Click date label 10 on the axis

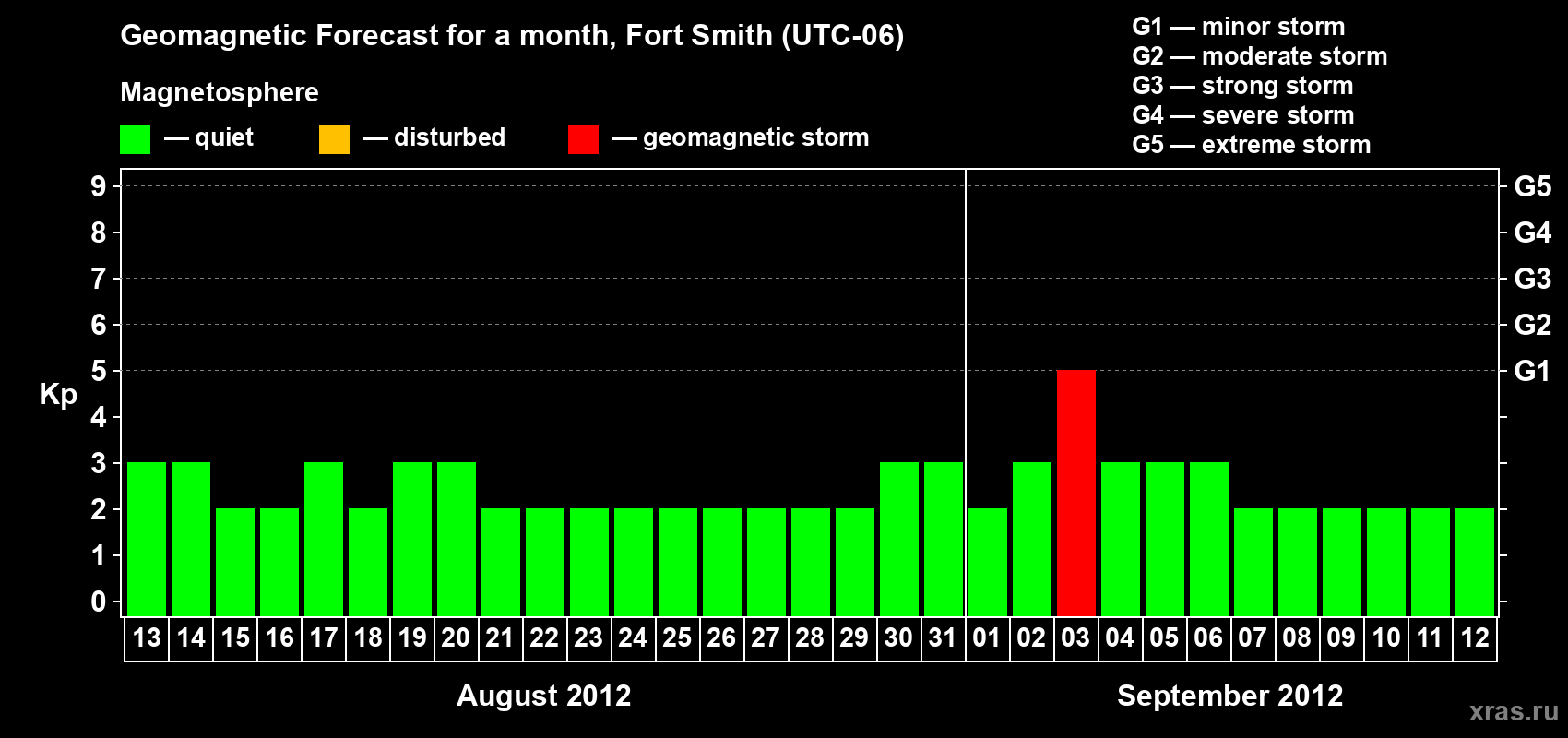tap(1385, 637)
